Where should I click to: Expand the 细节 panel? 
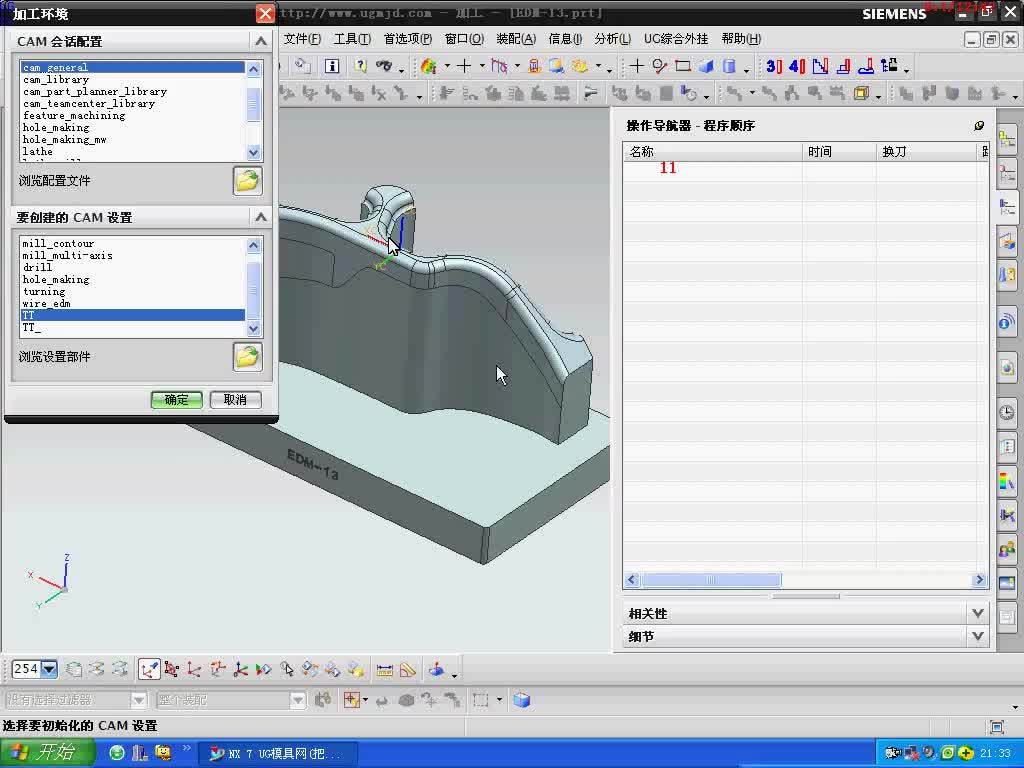(x=978, y=636)
